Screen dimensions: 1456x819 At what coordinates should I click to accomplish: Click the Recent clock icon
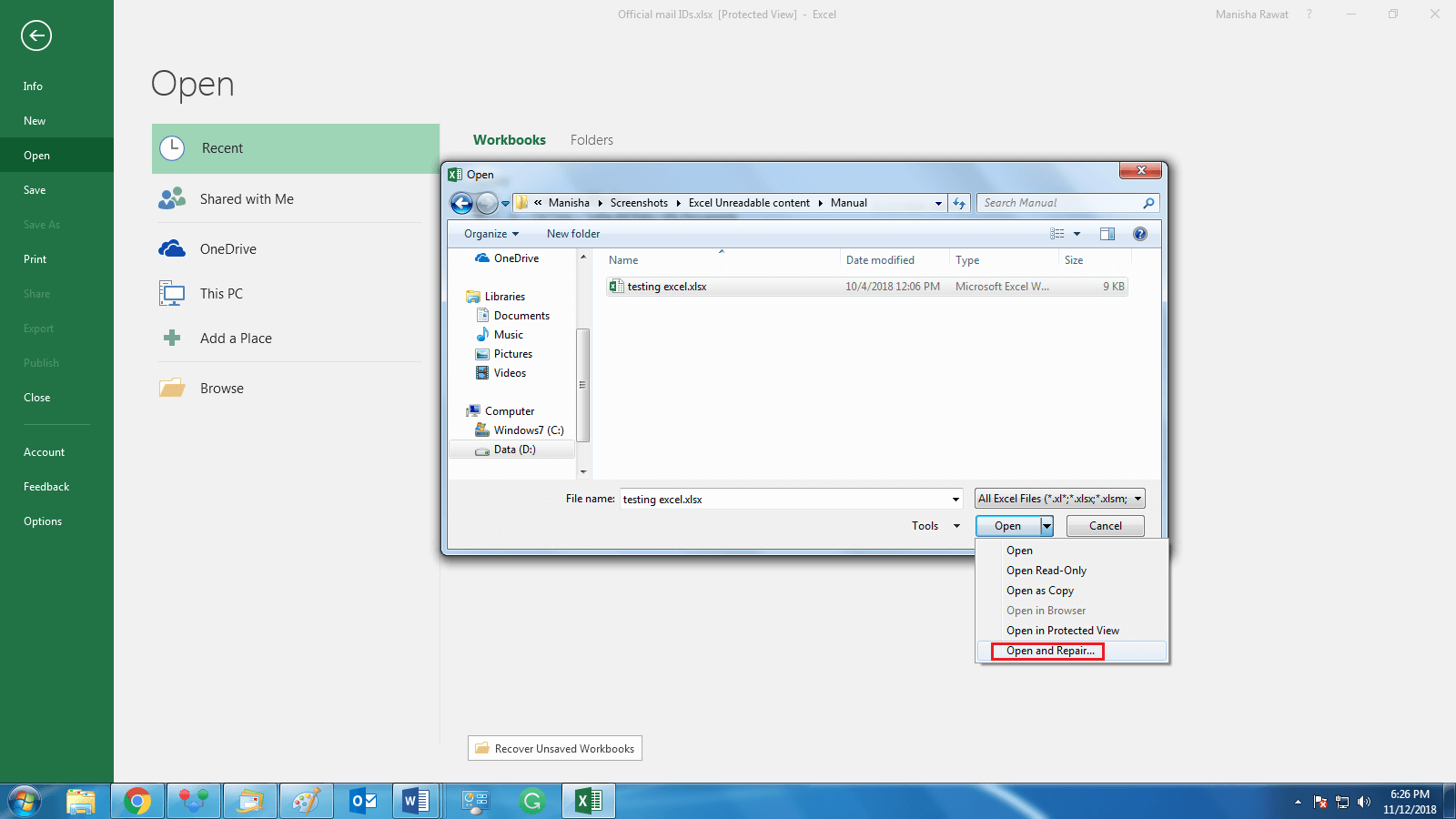pyautogui.click(x=172, y=148)
